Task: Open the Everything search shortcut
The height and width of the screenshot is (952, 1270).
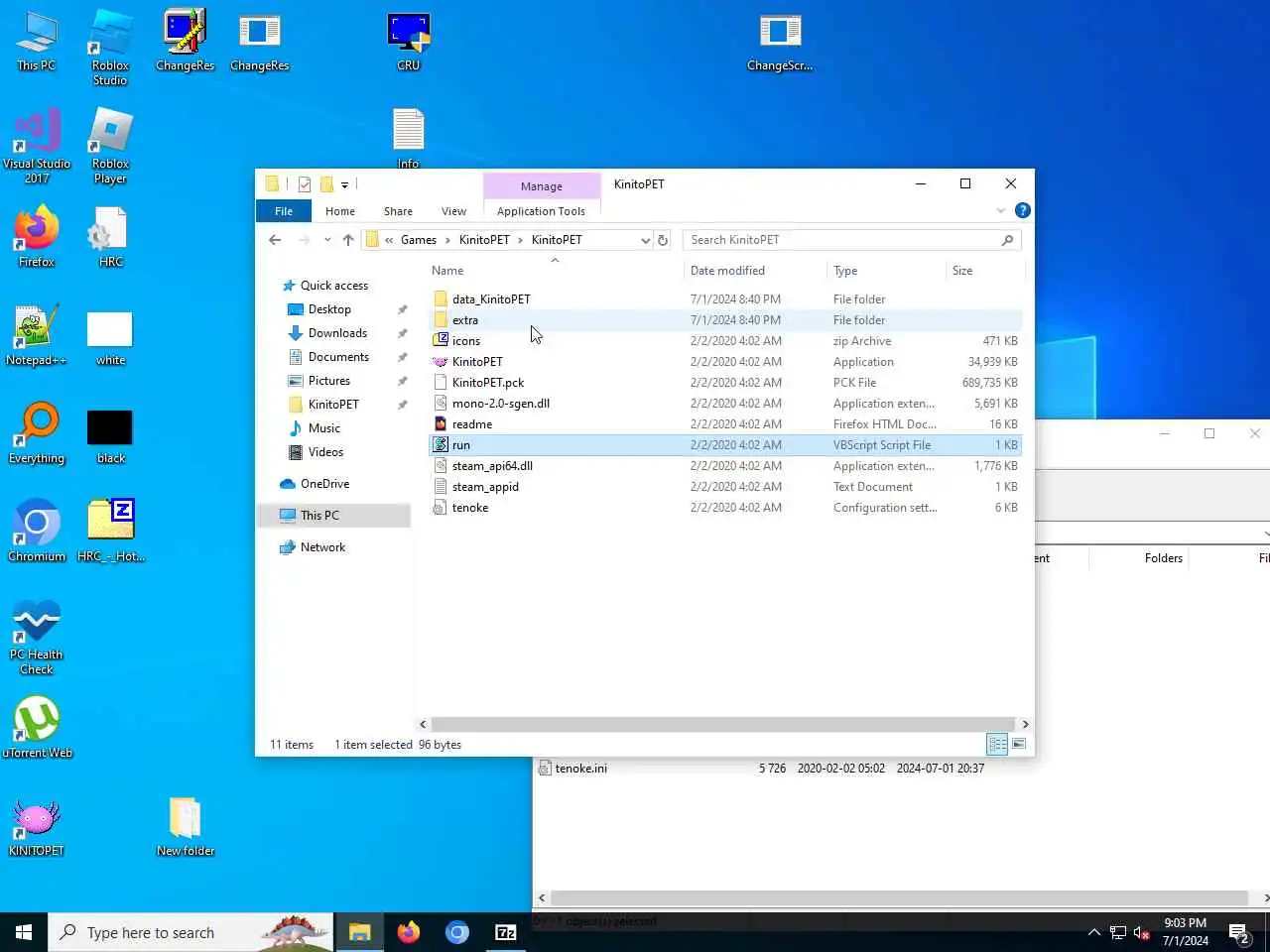Action: coord(37,433)
